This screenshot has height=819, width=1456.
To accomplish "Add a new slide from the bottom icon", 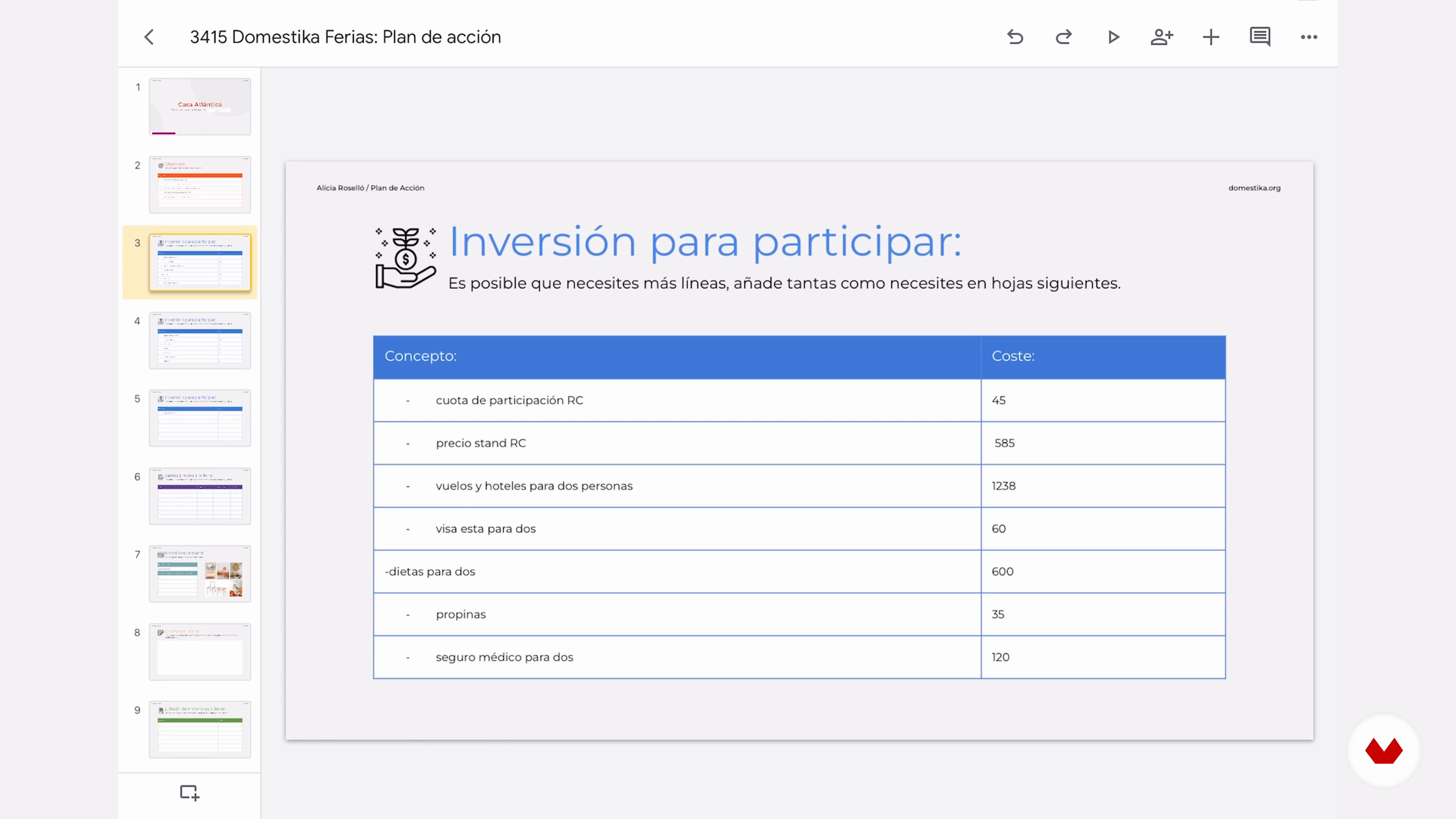I will coord(189,792).
